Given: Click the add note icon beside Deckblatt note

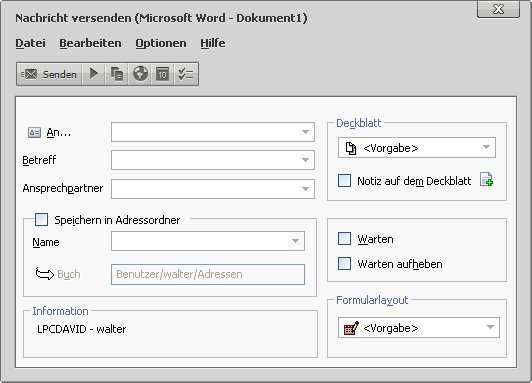Looking at the screenshot, I should coord(486,179).
